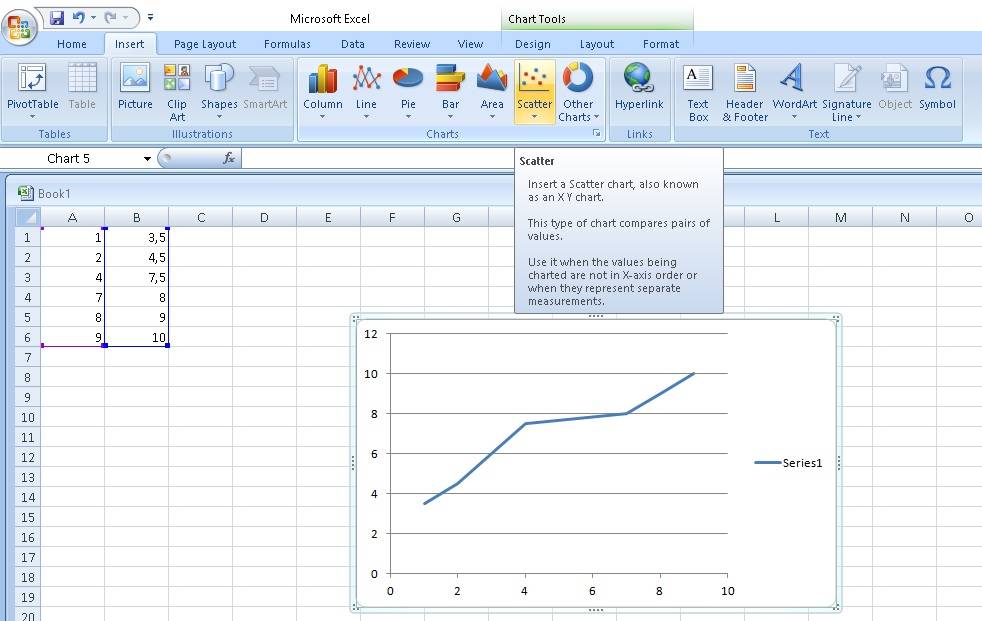Switch to the Home tab
Image resolution: width=982 pixels, height=621 pixels.
coord(72,44)
